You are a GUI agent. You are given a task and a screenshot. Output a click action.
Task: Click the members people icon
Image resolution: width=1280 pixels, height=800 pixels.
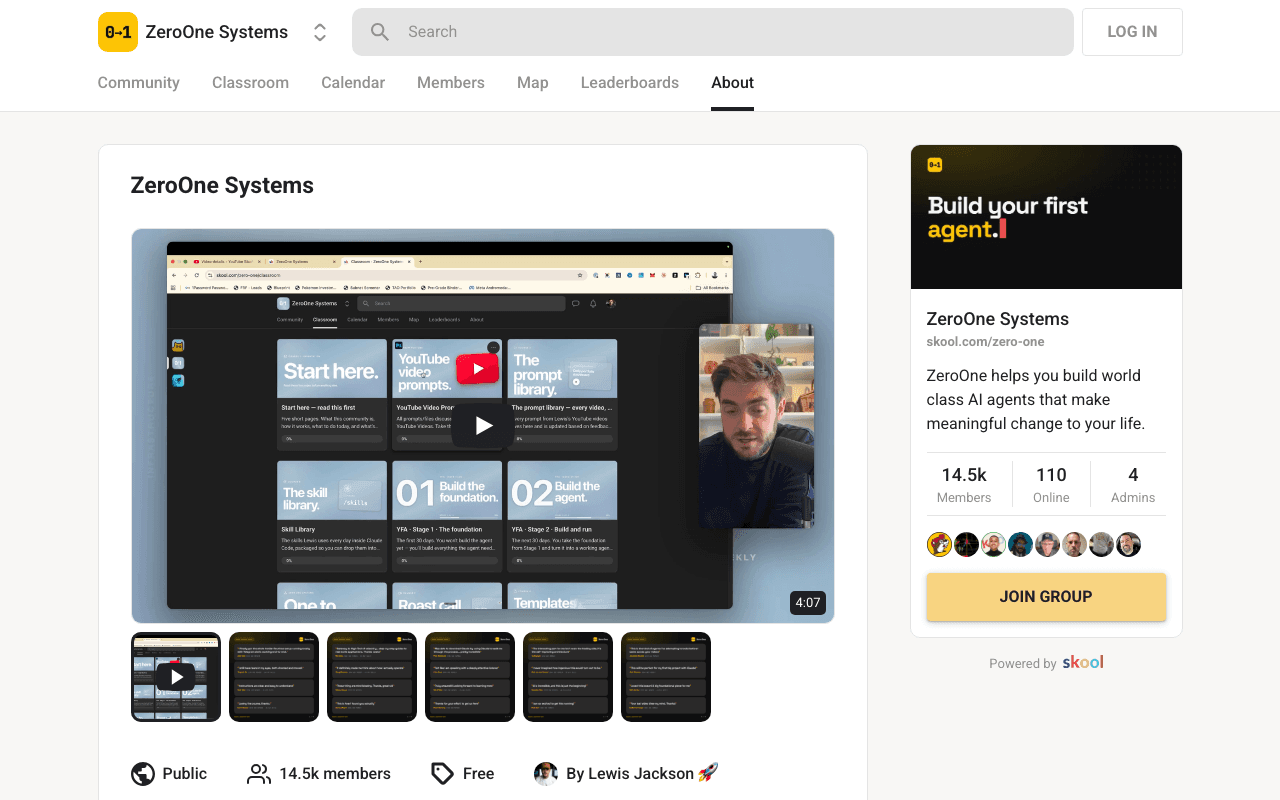[259, 774]
